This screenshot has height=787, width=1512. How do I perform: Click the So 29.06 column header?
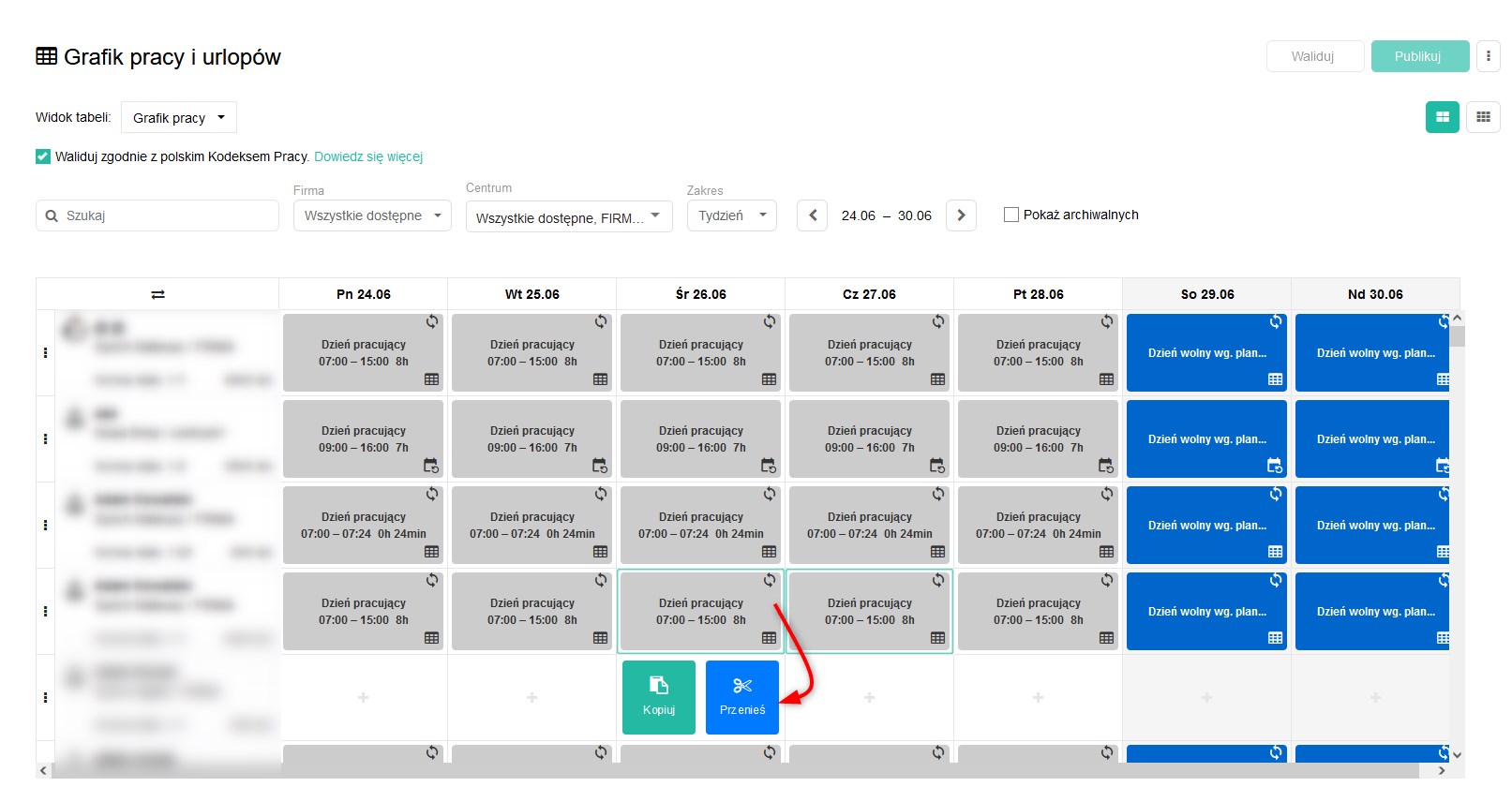[x=1207, y=294]
